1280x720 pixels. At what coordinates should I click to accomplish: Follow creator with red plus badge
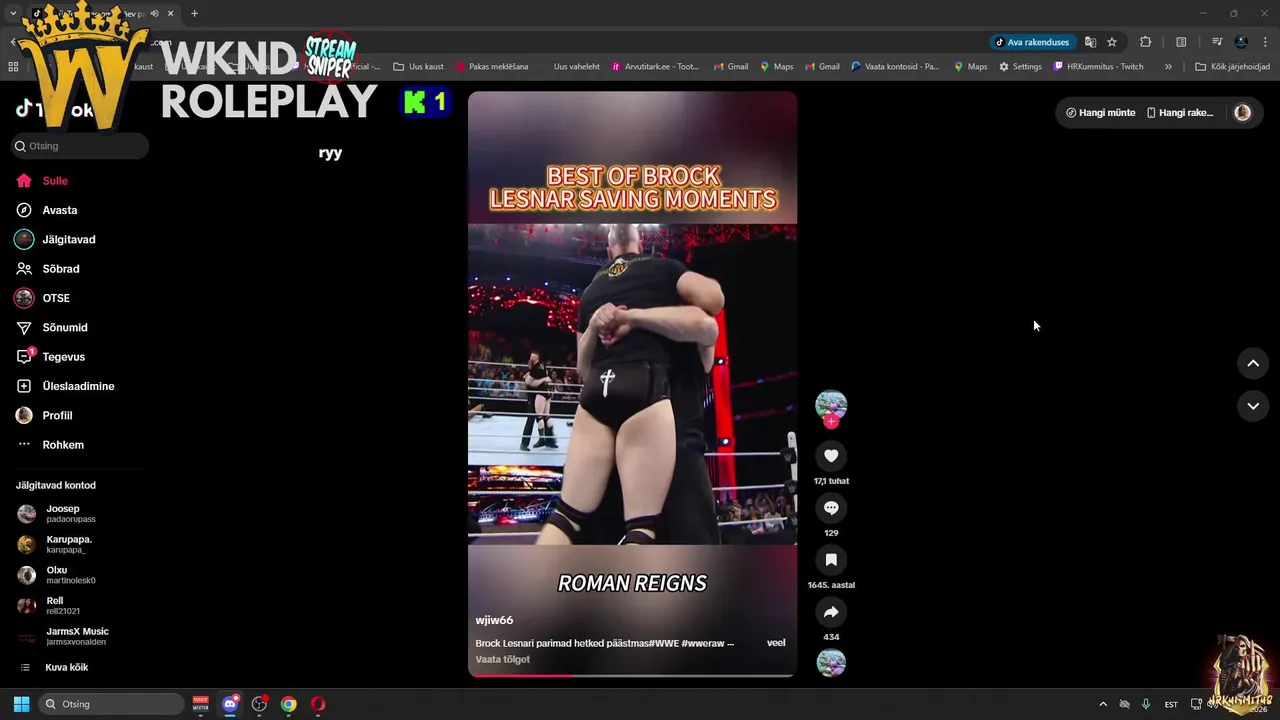click(831, 421)
